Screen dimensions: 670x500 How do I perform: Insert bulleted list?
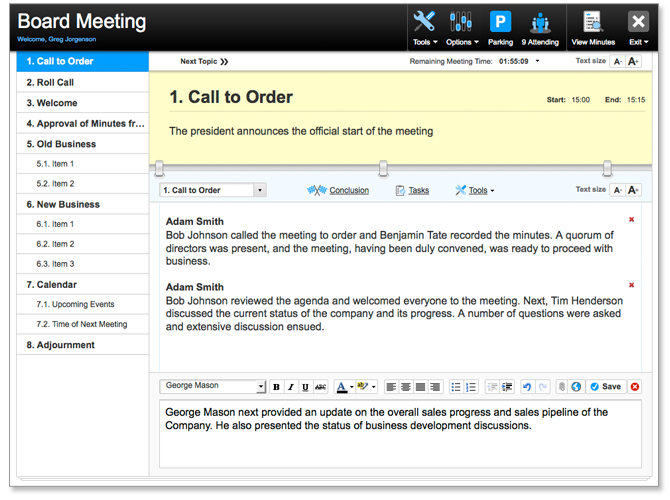coord(456,387)
